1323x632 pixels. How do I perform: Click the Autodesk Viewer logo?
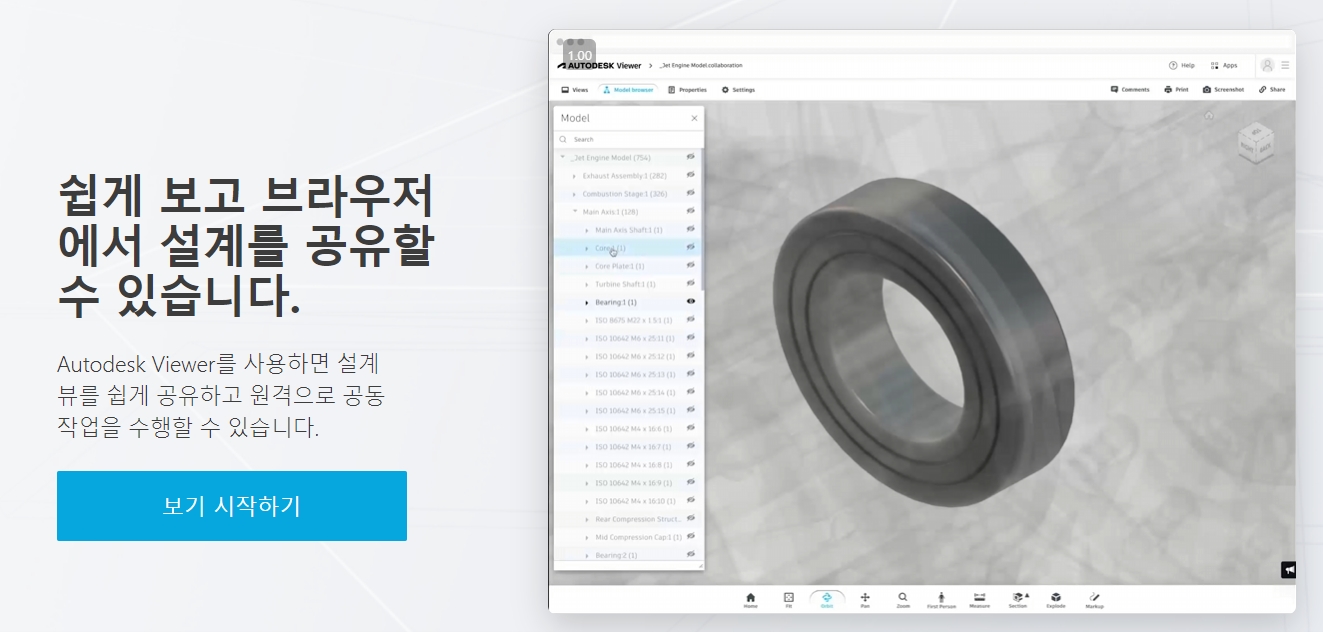599,65
